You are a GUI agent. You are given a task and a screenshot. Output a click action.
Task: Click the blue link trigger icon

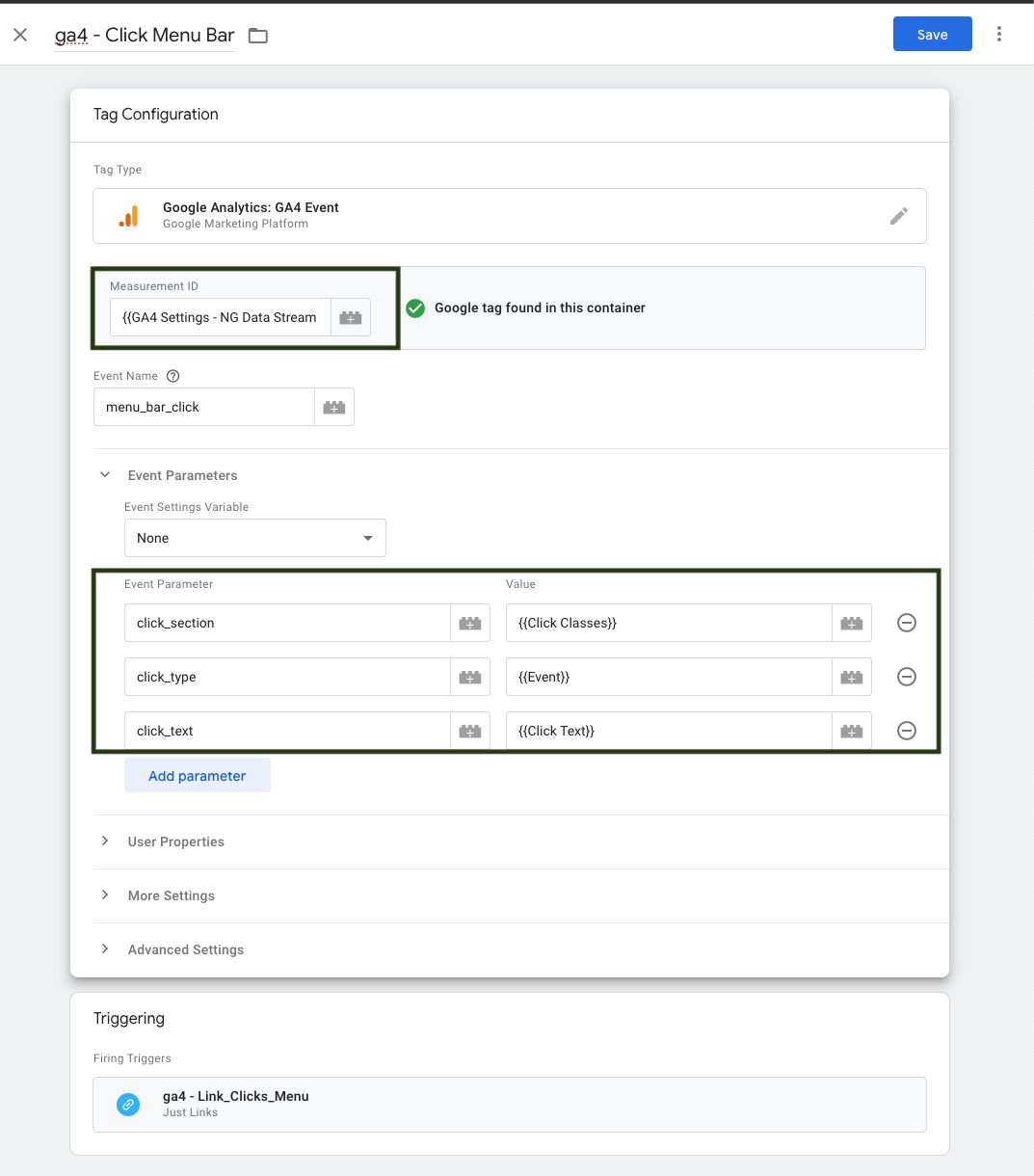coord(128,1105)
